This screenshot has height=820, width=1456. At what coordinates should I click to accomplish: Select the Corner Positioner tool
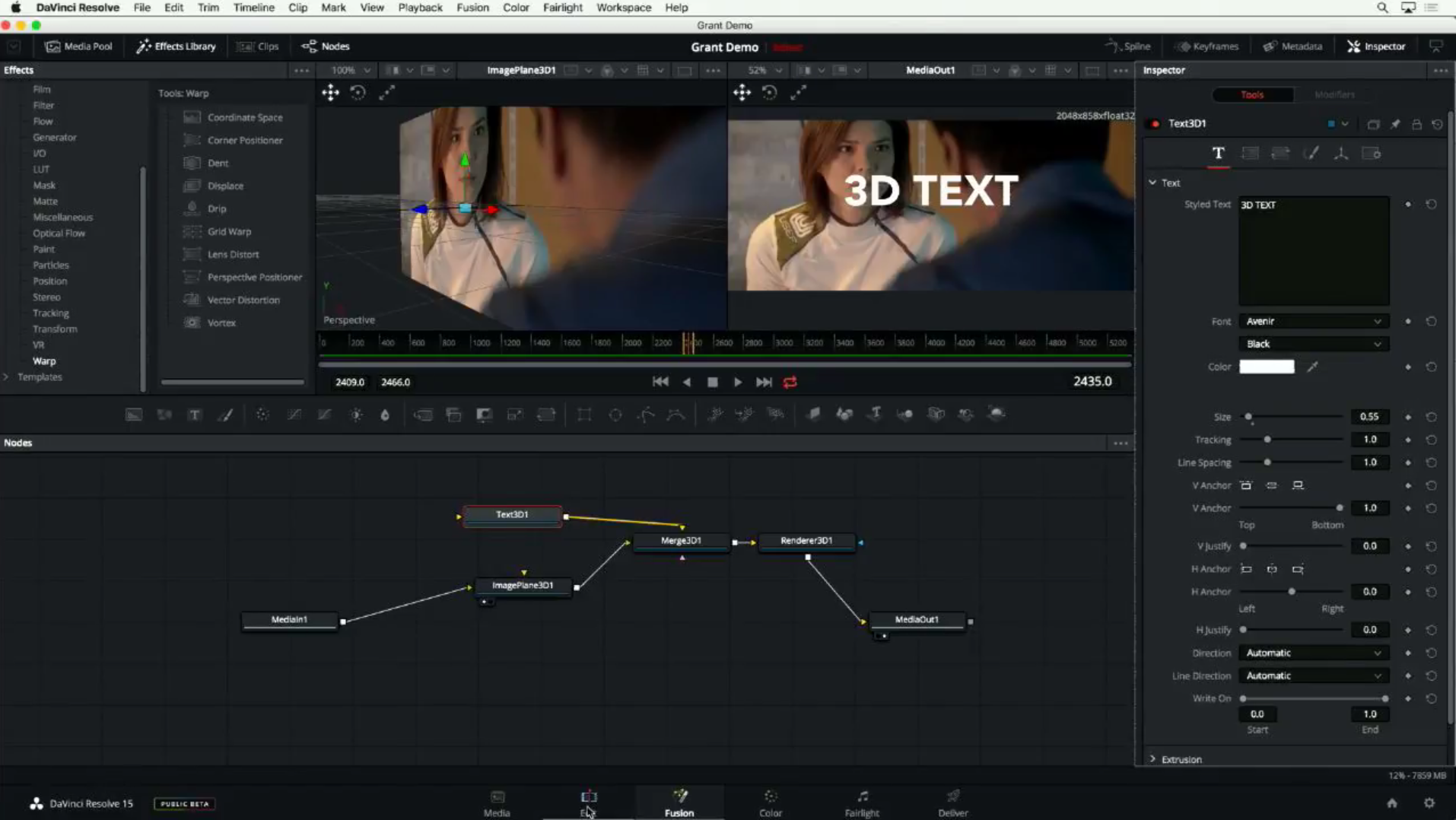pos(245,140)
